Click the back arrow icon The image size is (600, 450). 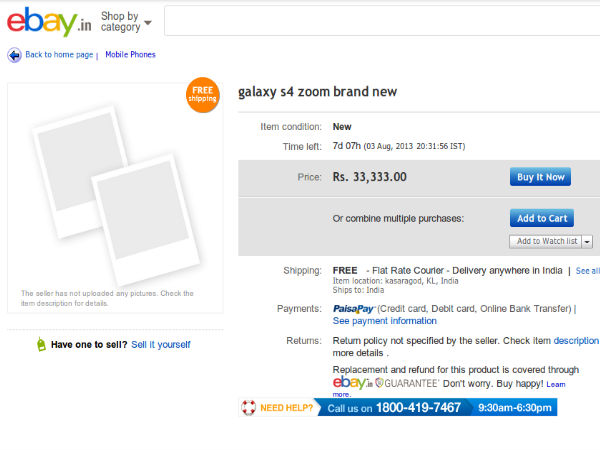[14, 55]
